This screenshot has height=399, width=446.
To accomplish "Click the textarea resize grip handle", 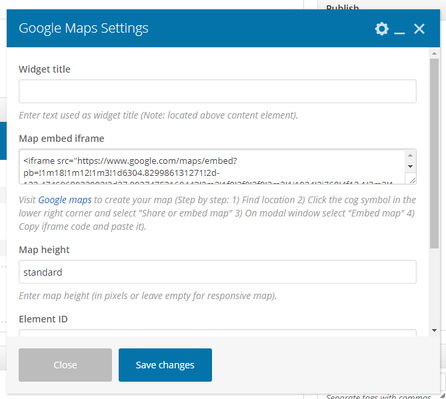I will (x=412, y=180).
